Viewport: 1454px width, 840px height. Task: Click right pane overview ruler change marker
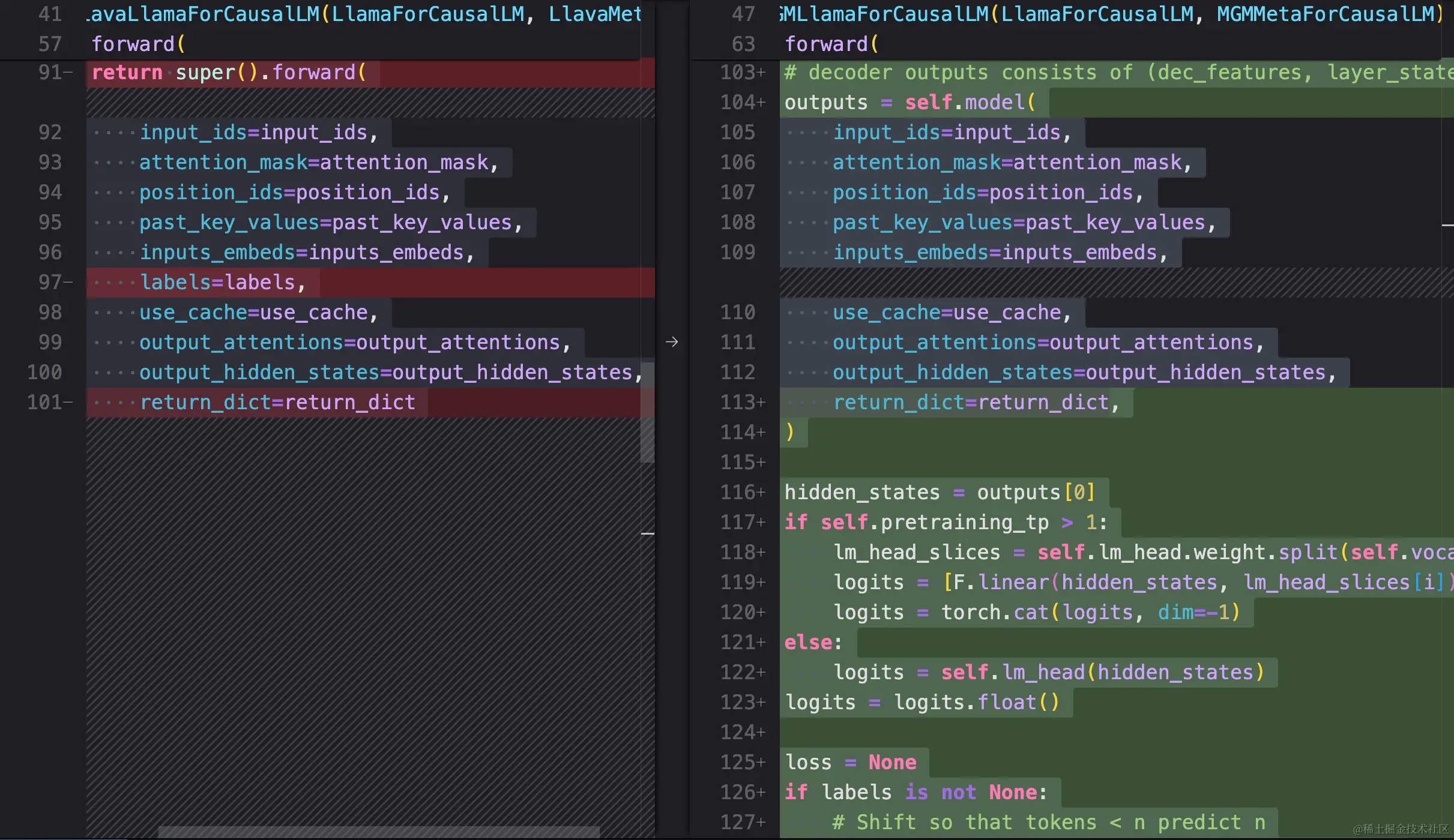[1447, 225]
